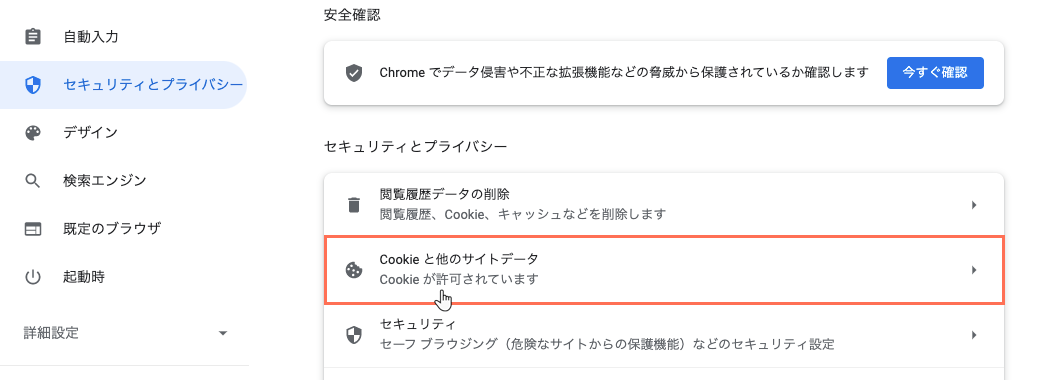Click the デザイン palette icon
Image resolution: width=1041 pixels, height=380 pixels.
33,133
